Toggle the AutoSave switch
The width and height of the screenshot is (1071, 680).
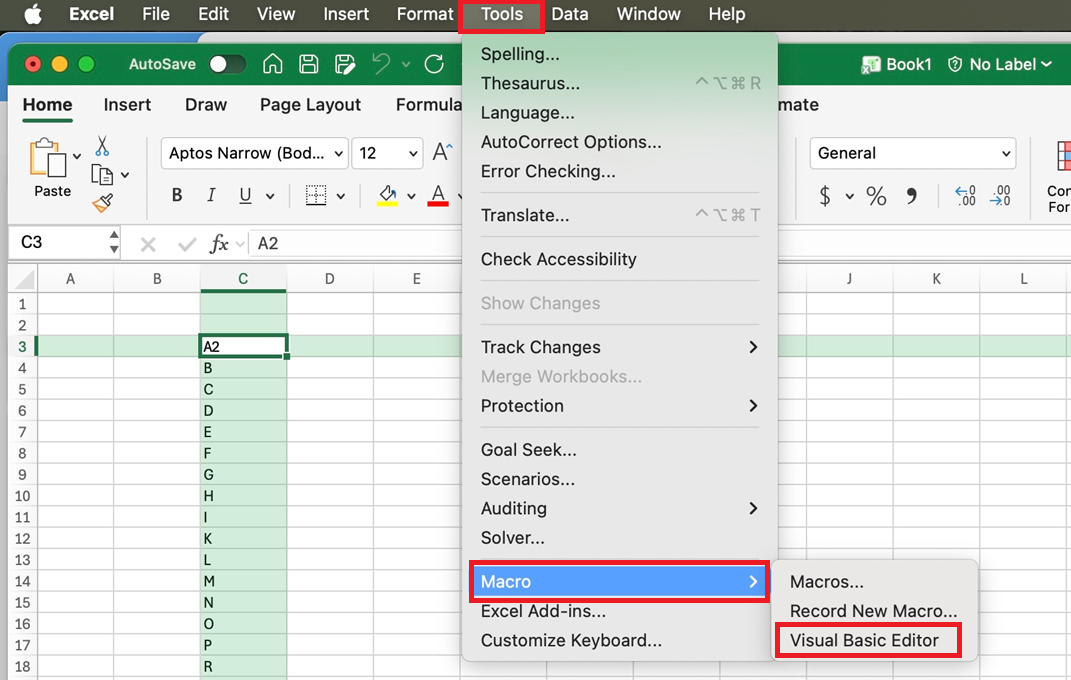pos(228,64)
